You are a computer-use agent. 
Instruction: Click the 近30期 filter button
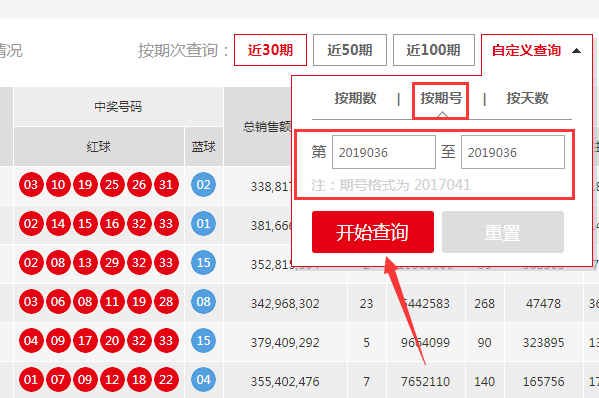tap(270, 50)
